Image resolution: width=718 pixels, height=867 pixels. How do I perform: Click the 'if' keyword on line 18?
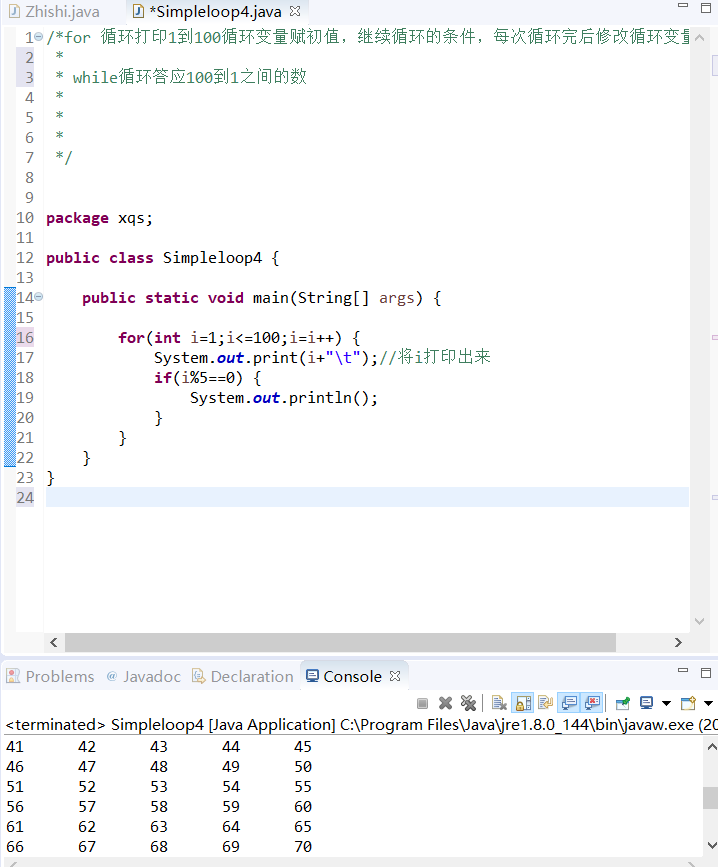pos(163,378)
